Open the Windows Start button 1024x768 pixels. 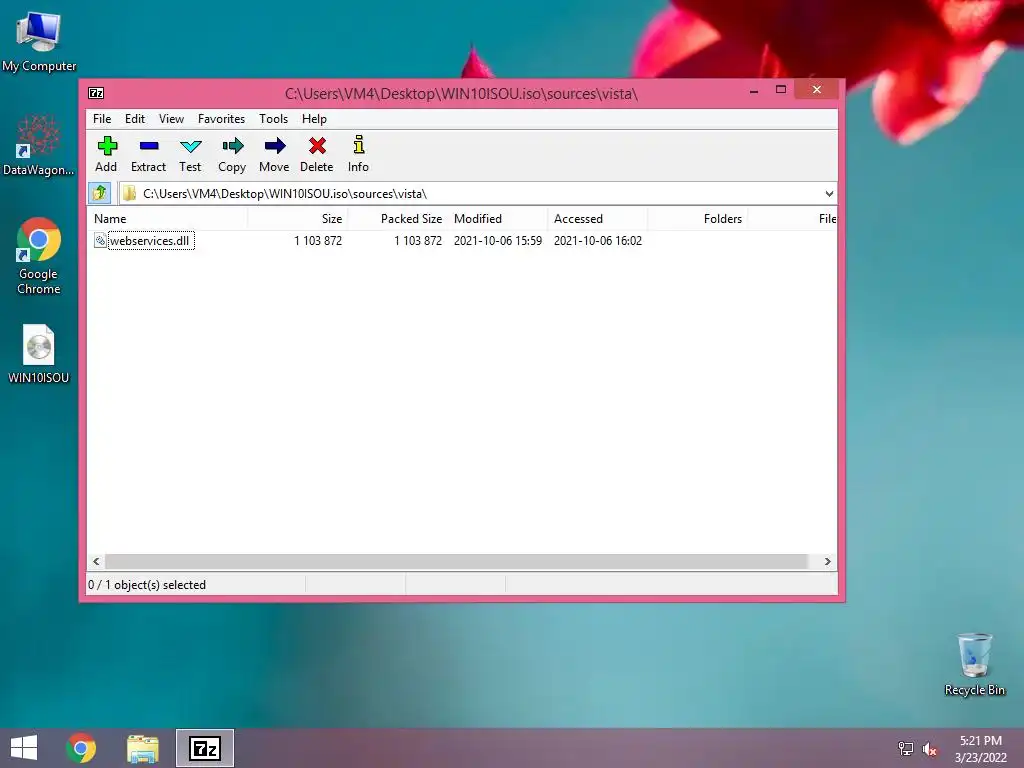coord(24,748)
